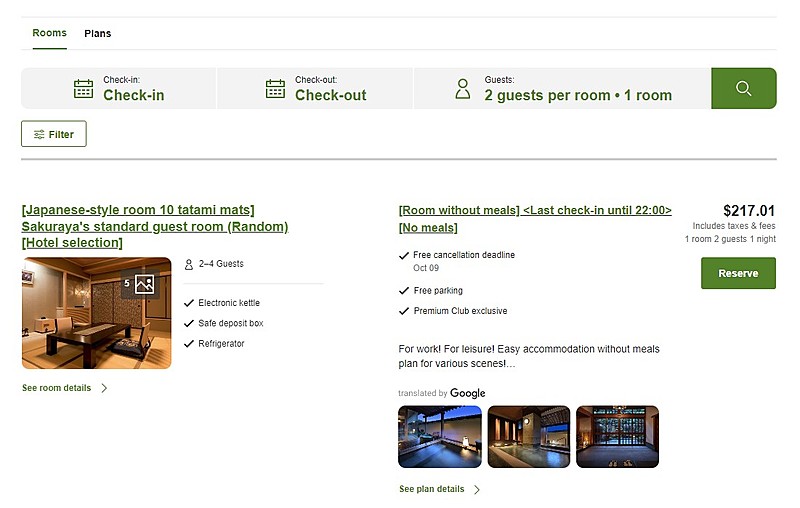The image size is (800, 508).
Task: Open the See plan details link
Action: tap(432, 489)
